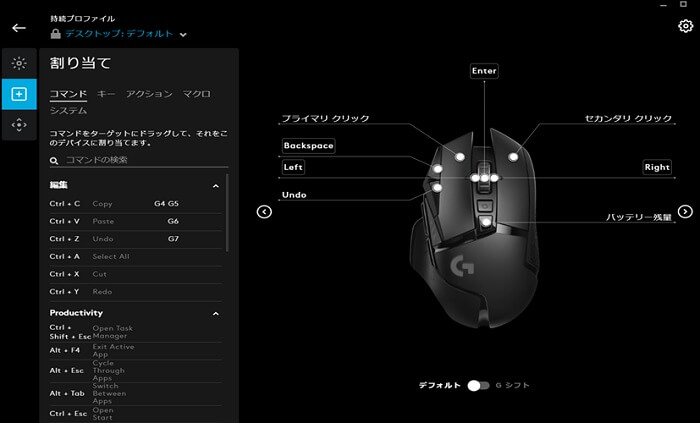Image resolution: width=700 pixels, height=423 pixels.
Task: Click the button below the wheel hotspot dot
Action: point(487,221)
